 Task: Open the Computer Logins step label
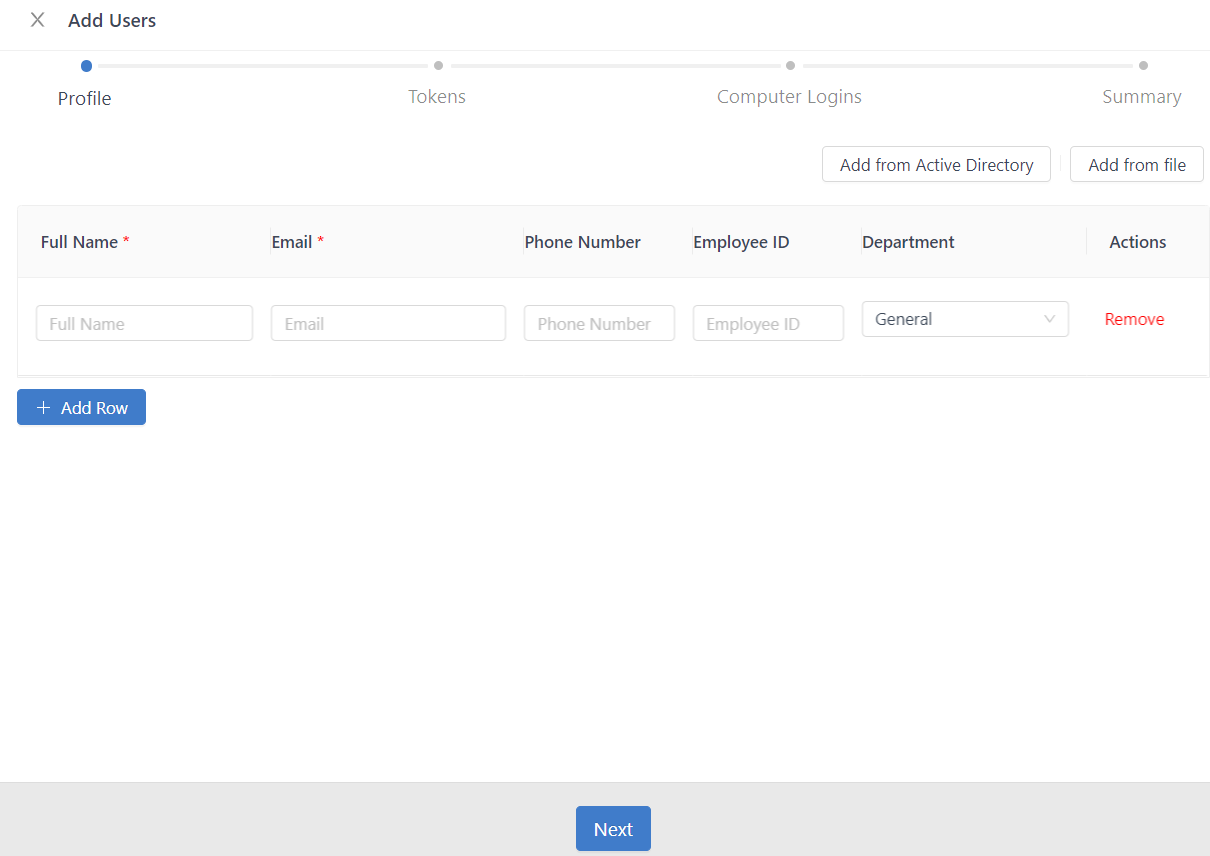789,97
